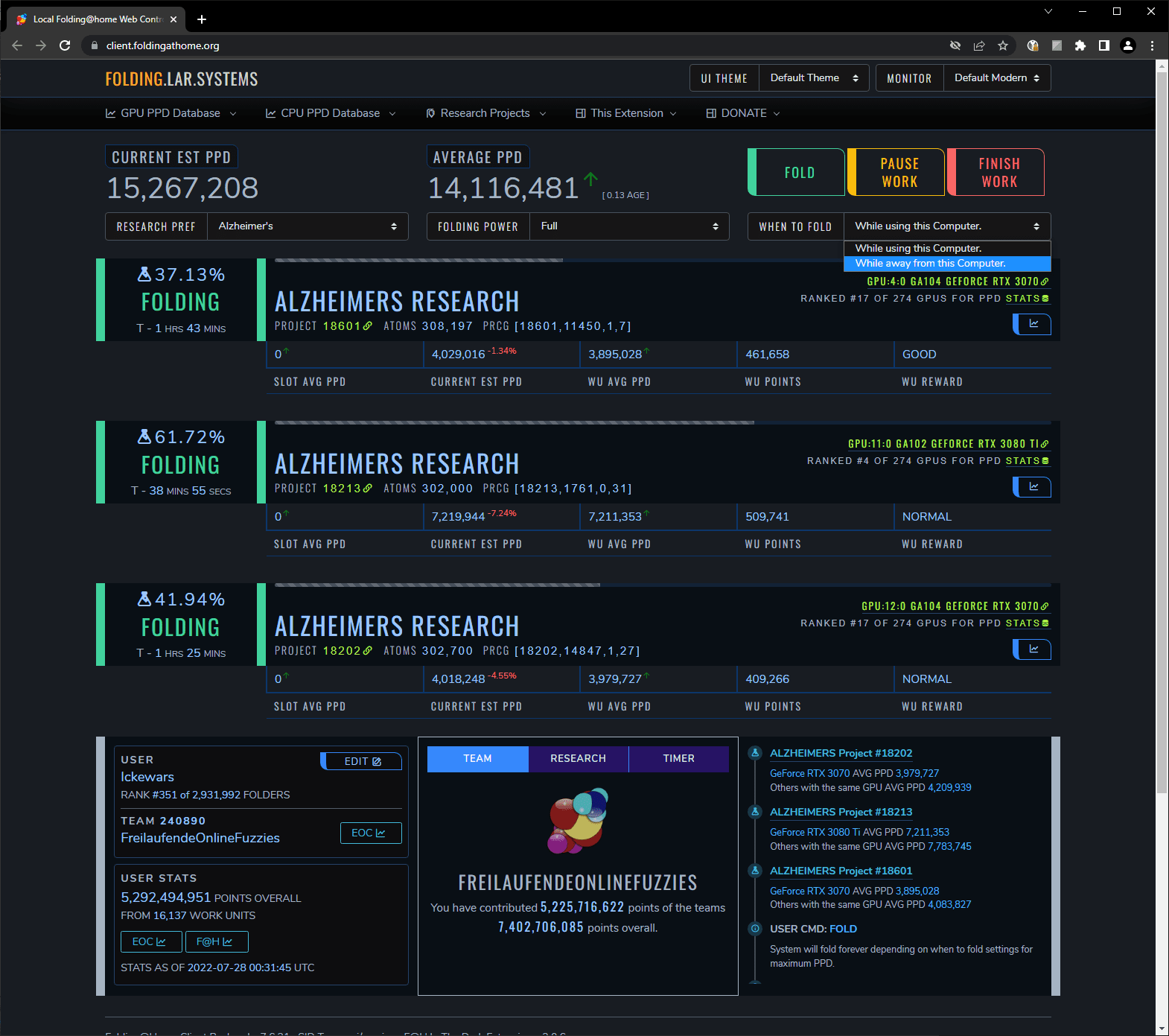Expand Research Projects menu
Screen dimensions: 1169x1036
coord(486,113)
